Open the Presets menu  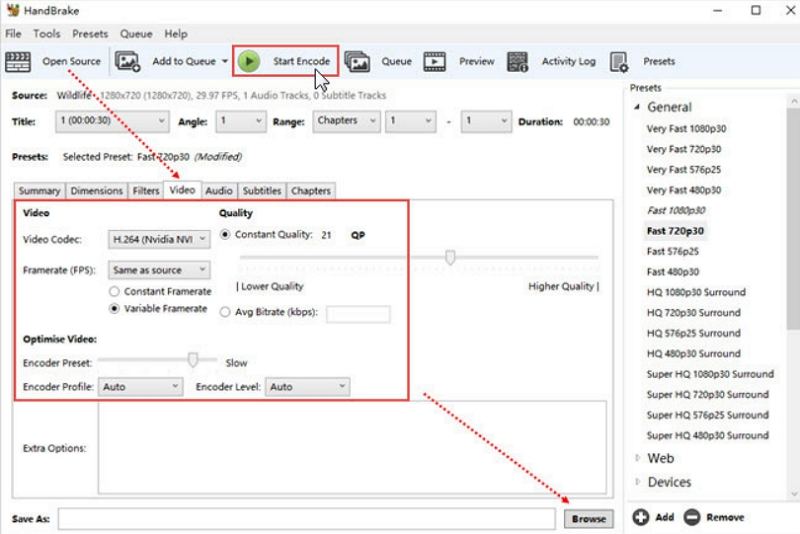click(x=90, y=34)
